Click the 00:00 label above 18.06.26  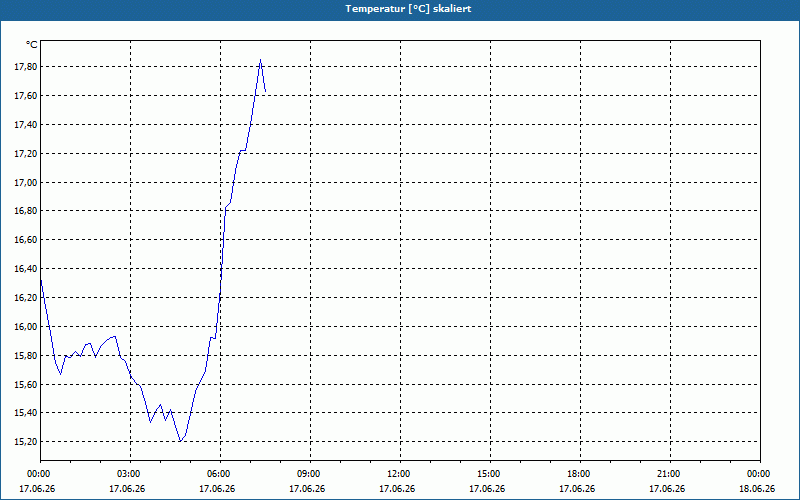(x=759, y=474)
